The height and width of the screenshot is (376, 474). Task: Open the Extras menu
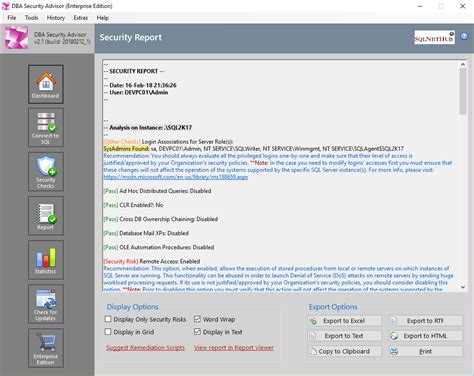tap(81, 18)
